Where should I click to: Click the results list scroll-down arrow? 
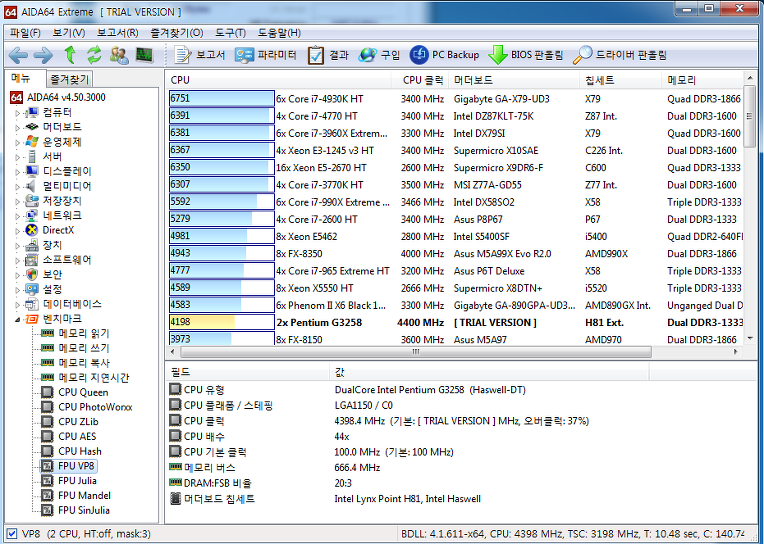click(x=749, y=338)
